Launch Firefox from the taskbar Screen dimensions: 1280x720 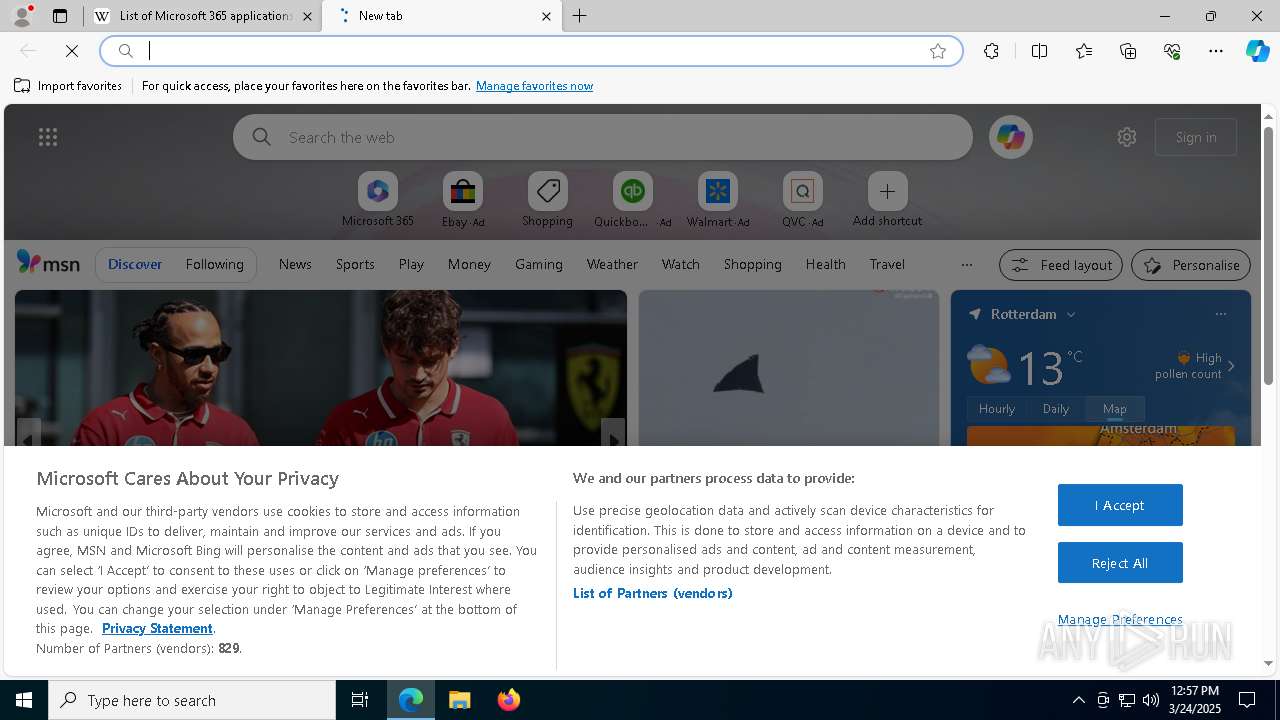pyautogui.click(x=508, y=700)
